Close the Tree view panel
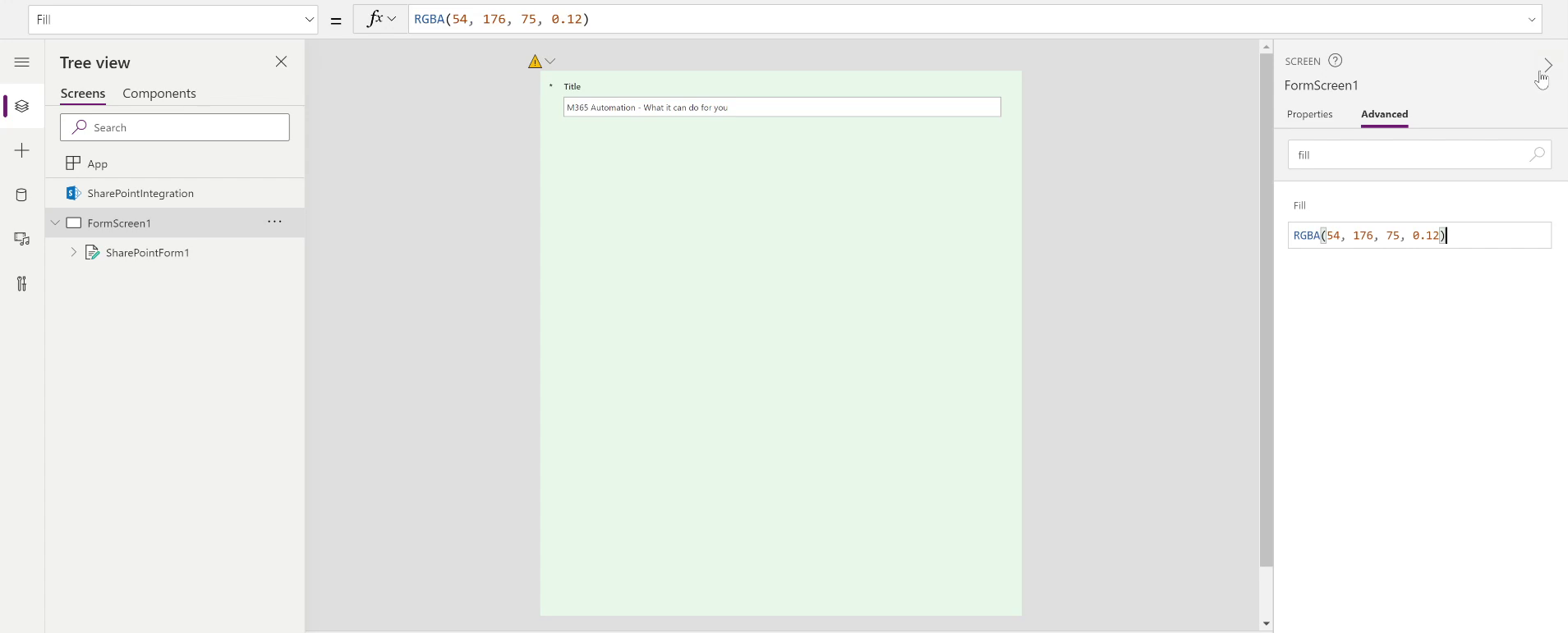Image resolution: width=1568 pixels, height=633 pixels. pyautogui.click(x=281, y=62)
